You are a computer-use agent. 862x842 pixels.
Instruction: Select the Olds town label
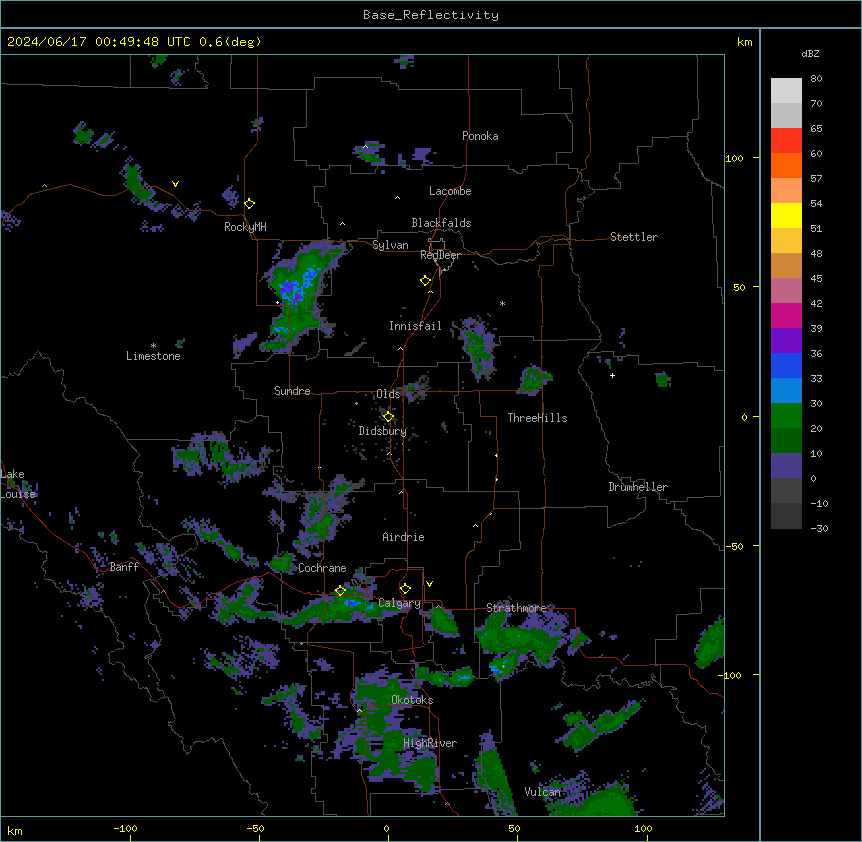388,394
